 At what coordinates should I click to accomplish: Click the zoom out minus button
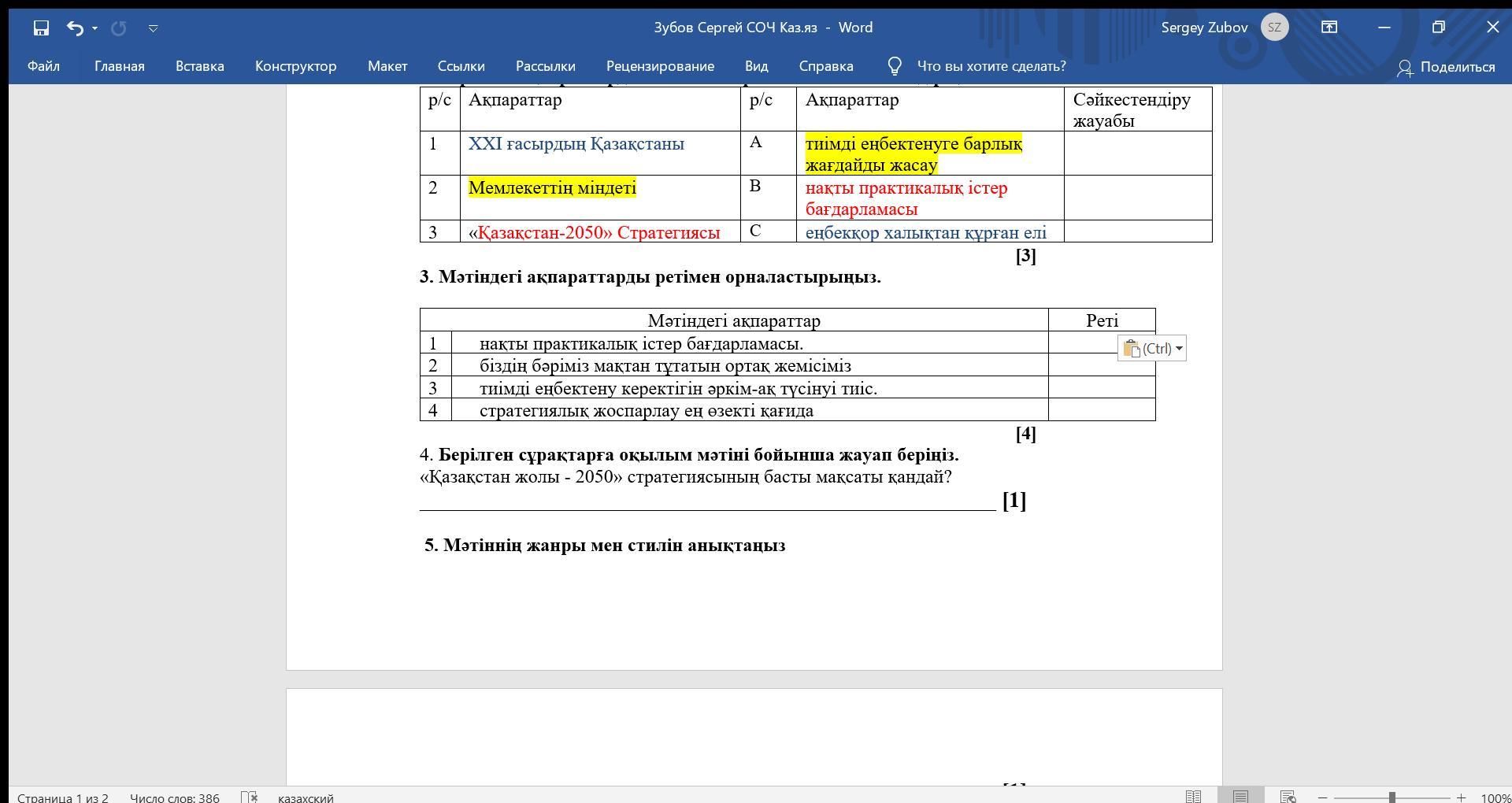(1323, 797)
